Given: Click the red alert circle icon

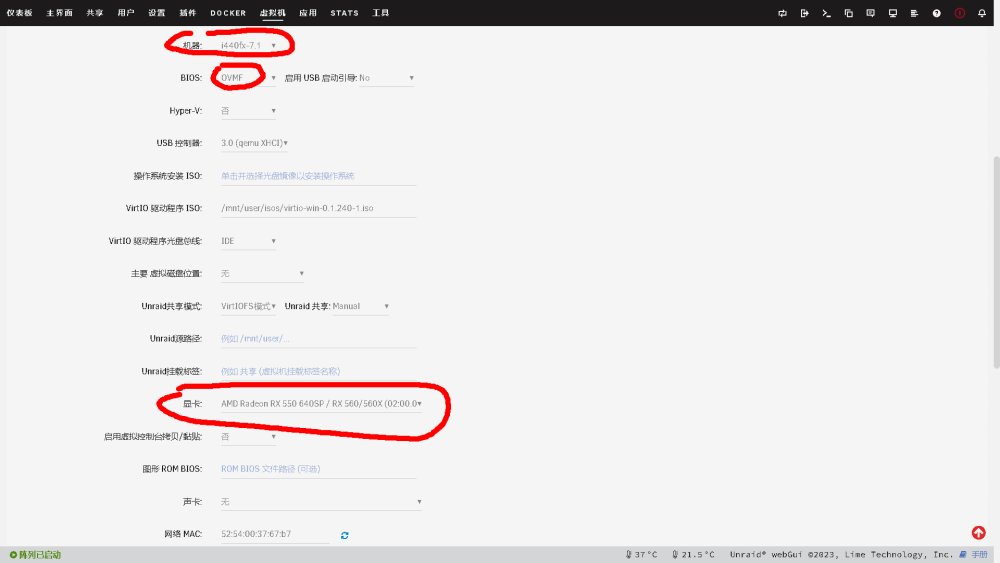Looking at the screenshot, I should 959,13.
